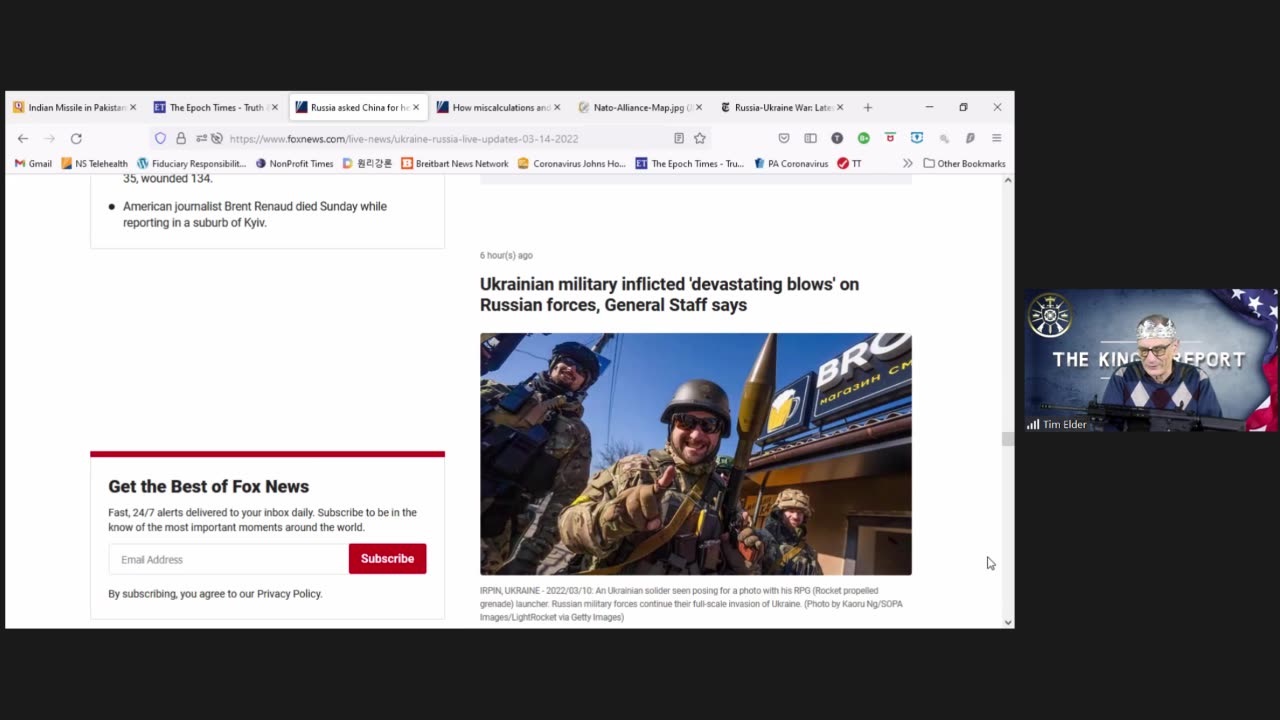Click the '6 hour(s) ago' timestamp
The width and height of the screenshot is (1280, 720).
(x=506, y=255)
